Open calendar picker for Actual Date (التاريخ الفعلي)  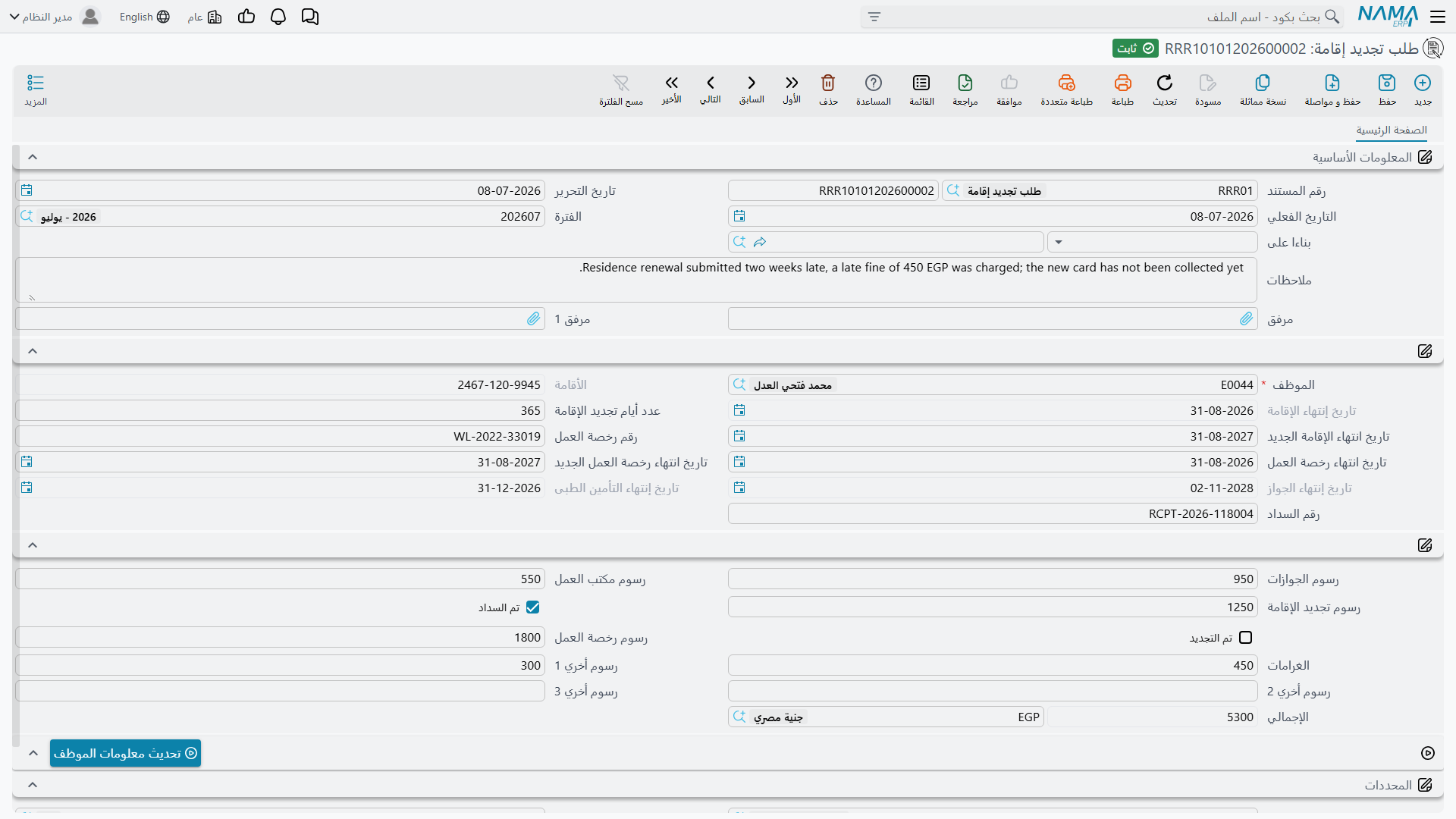(x=739, y=217)
